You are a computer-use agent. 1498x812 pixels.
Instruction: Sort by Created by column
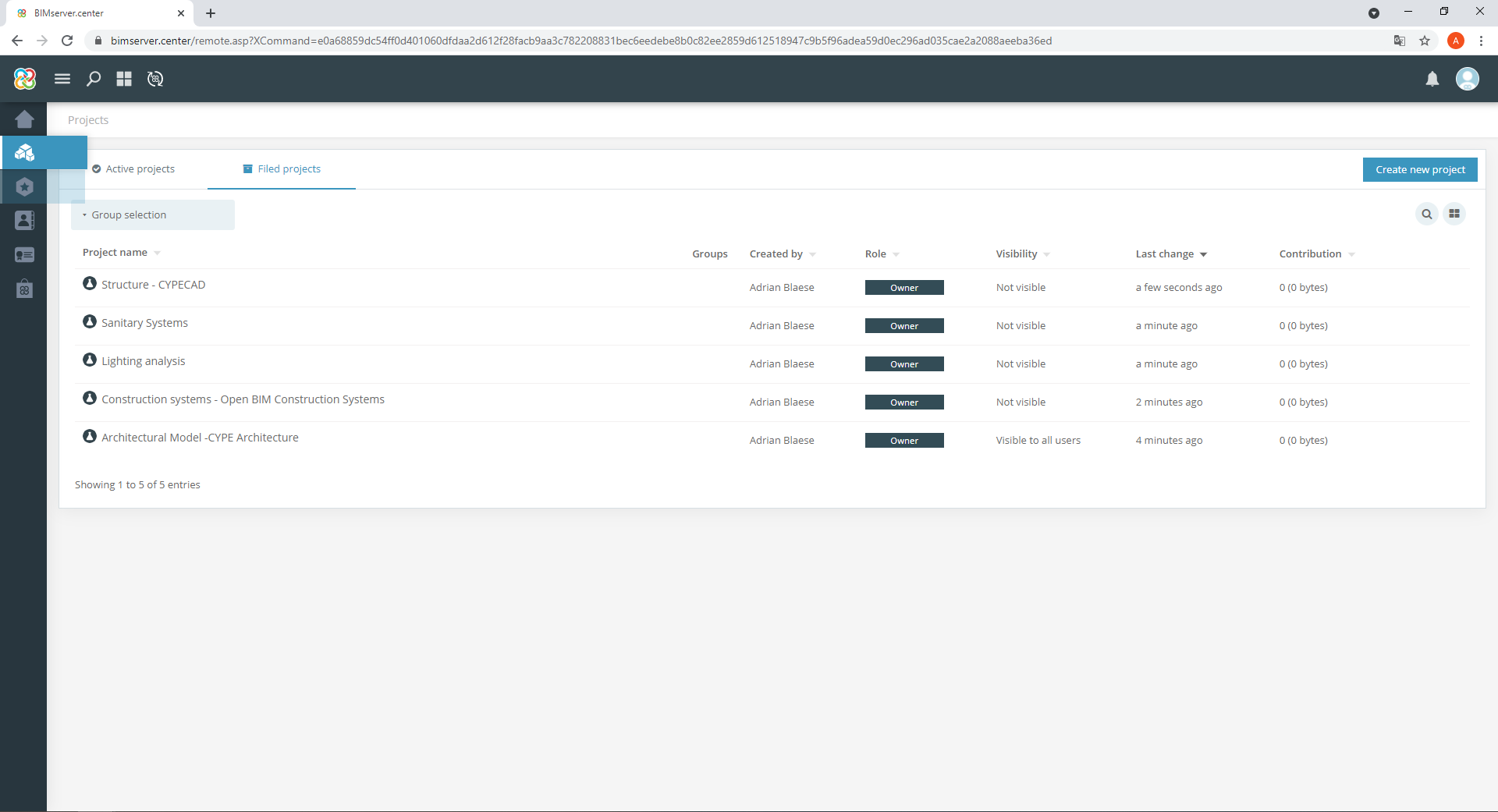click(x=783, y=254)
